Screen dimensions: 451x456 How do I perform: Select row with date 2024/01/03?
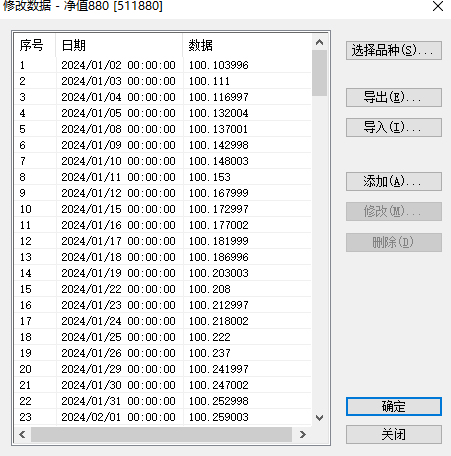point(163,81)
